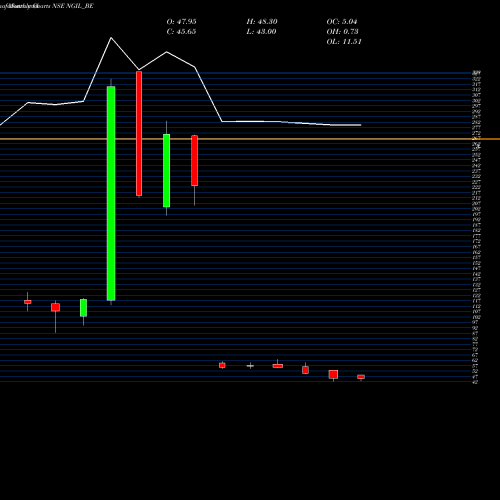
Task: Select the tallest green candlestick
Action: coord(111,193)
